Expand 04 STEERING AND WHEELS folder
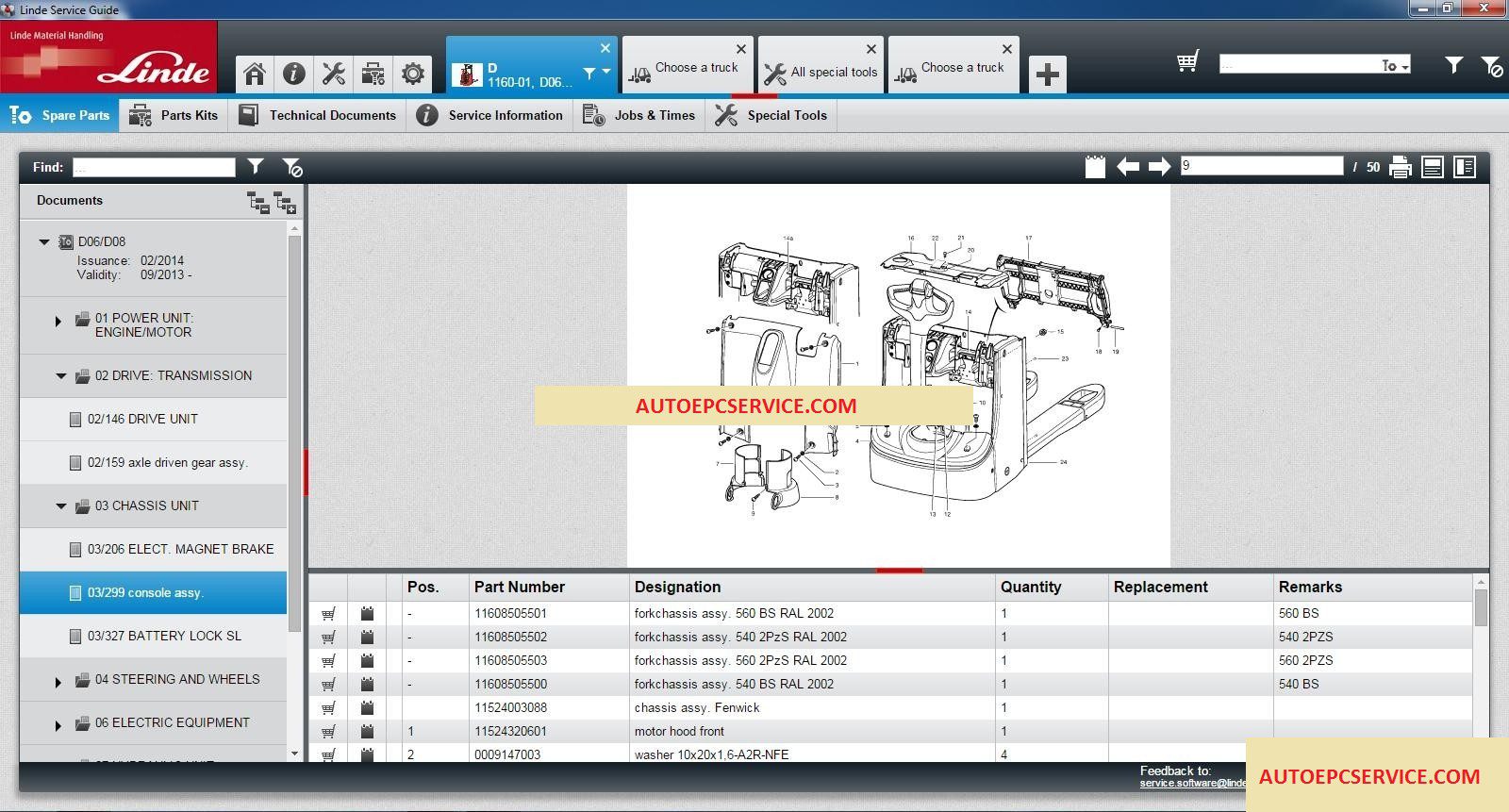1509x812 pixels. tap(58, 682)
